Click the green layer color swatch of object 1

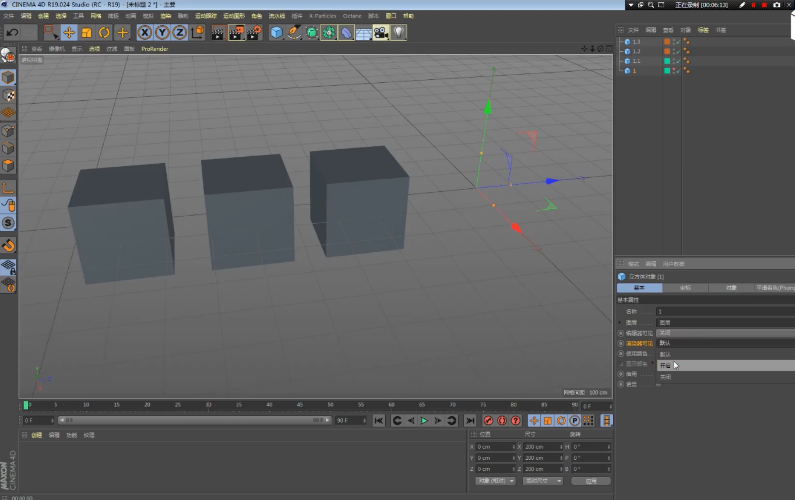click(667, 71)
